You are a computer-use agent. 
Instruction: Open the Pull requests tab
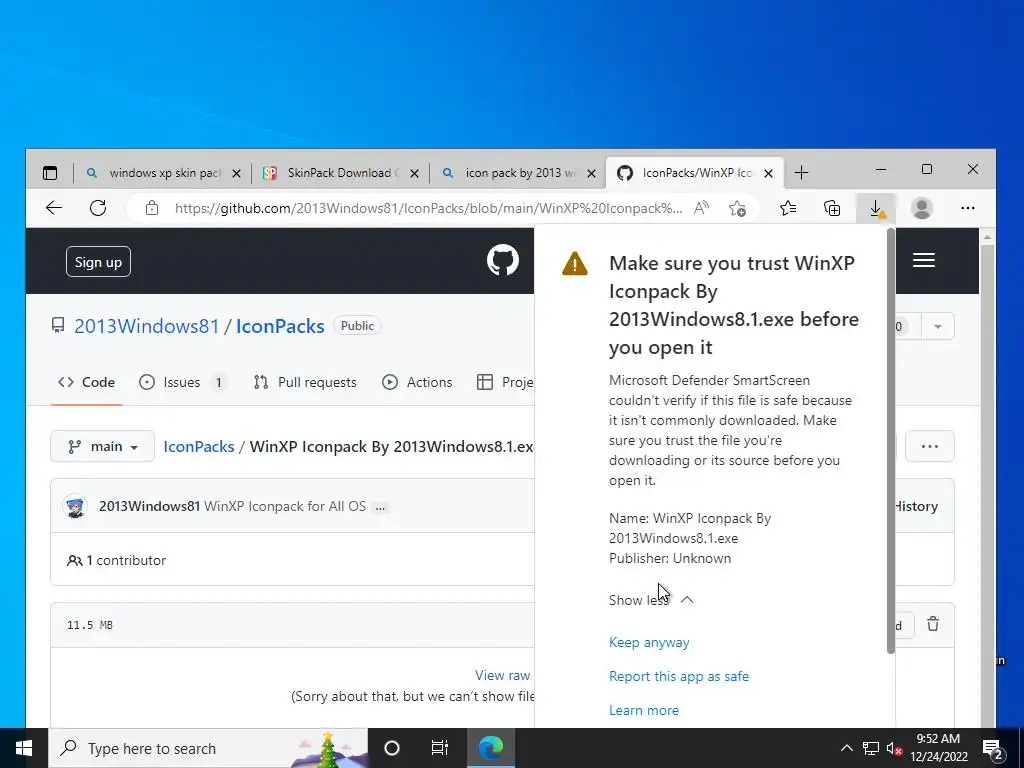305,383
